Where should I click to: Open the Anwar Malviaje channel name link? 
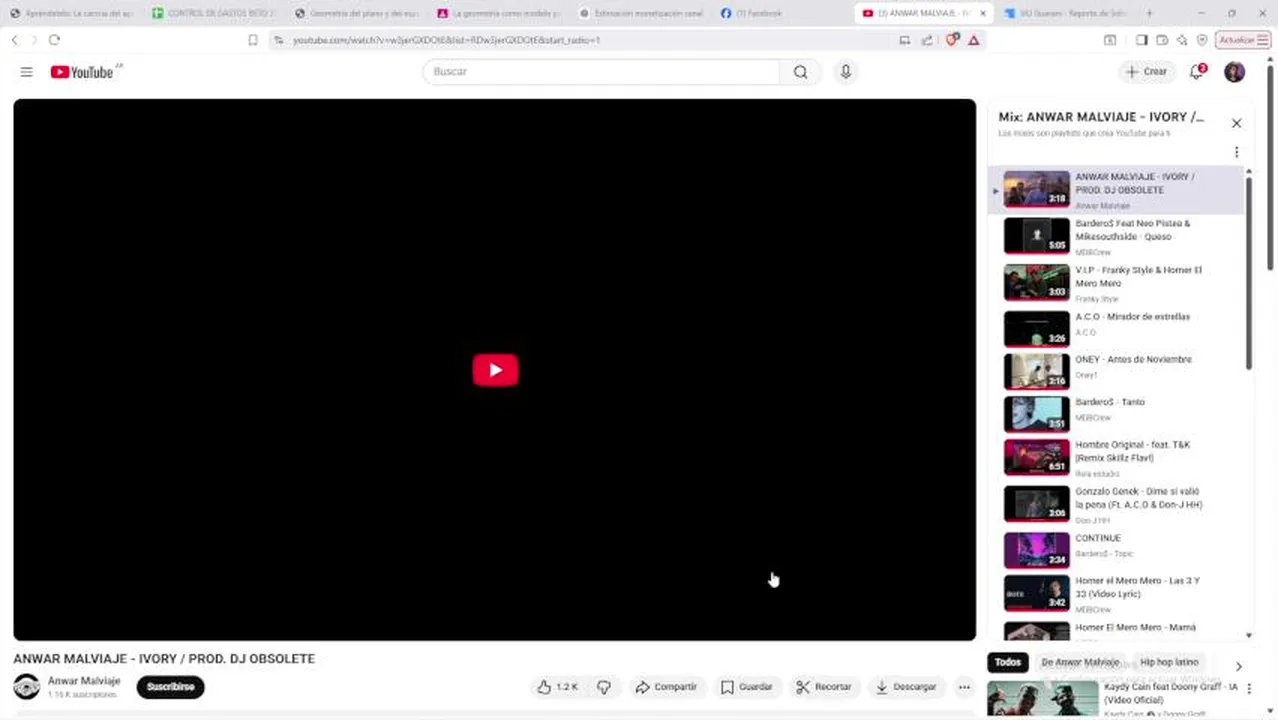[84, 681]
